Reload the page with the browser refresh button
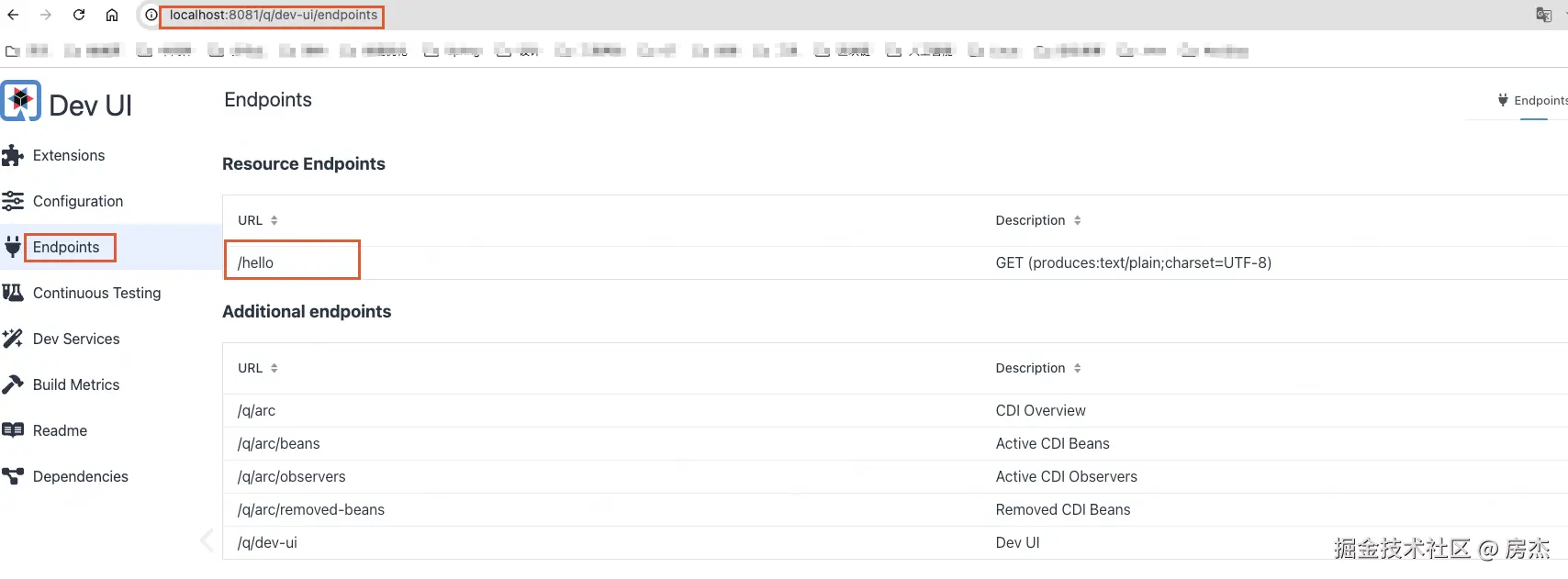 click(79, 15)
